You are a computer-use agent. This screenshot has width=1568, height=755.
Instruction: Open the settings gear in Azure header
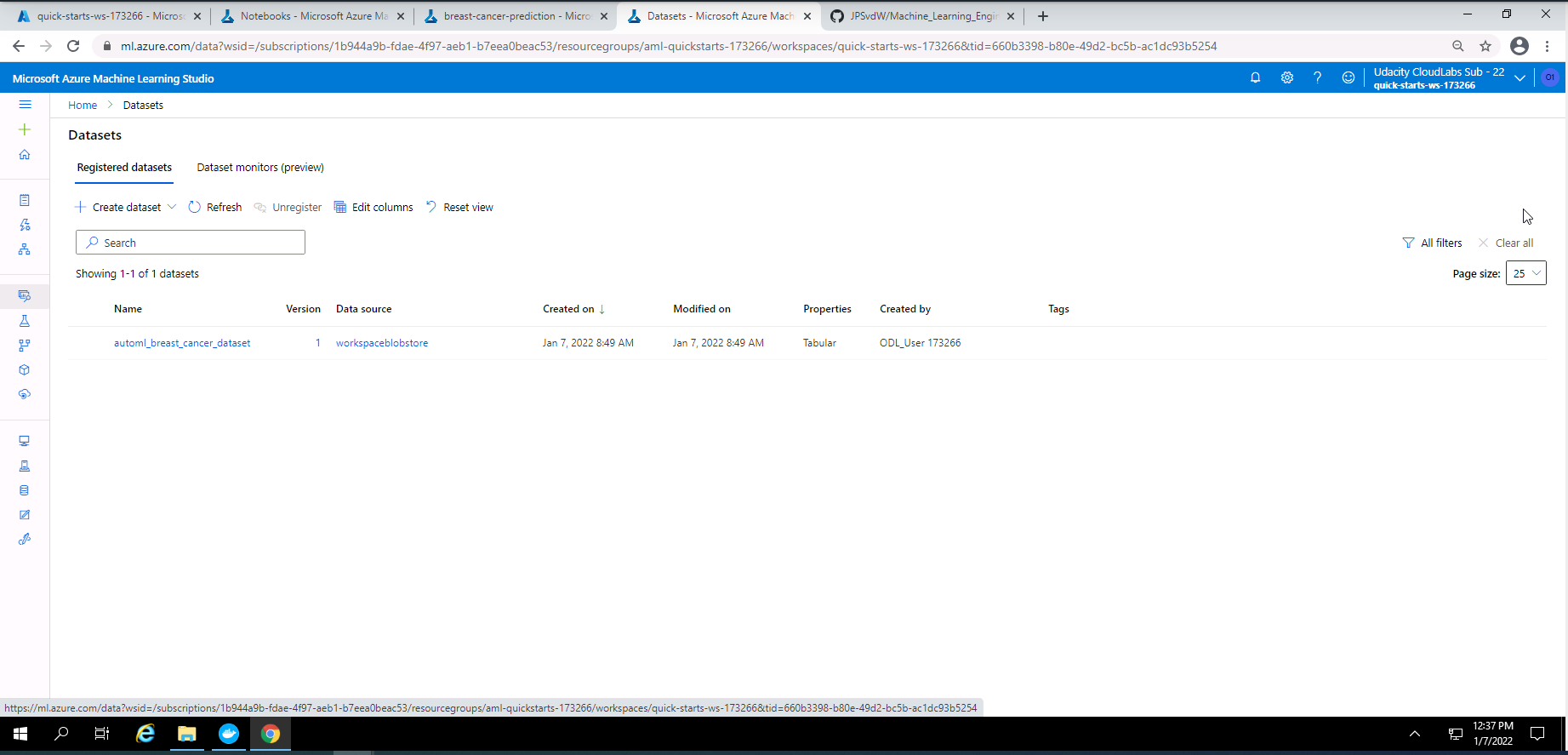pyautogui.click(x=1287, y=77)
